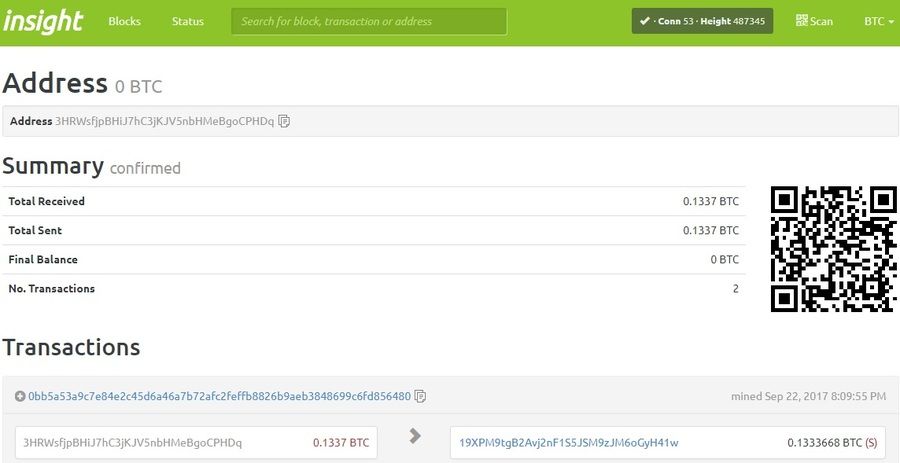900x463 pixels.
Task: Click the input address in the transaction row
Action: (133, 442)
